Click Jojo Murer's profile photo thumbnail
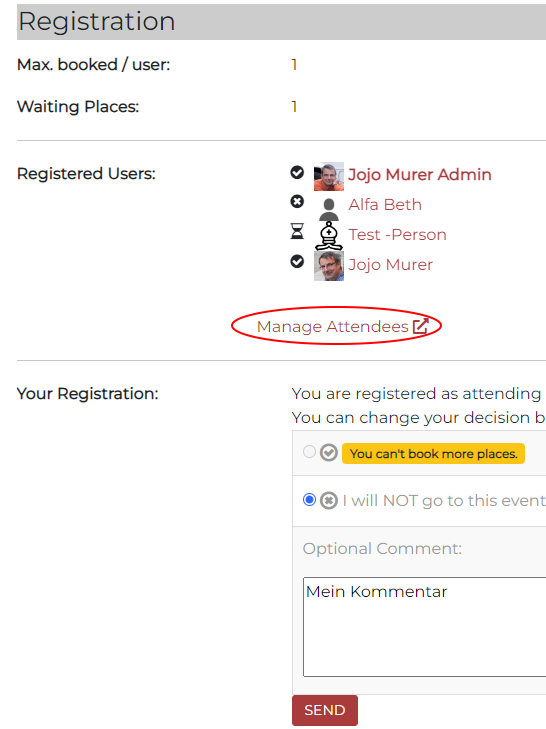Screen dimensions: 546x729 pos(329,266)
